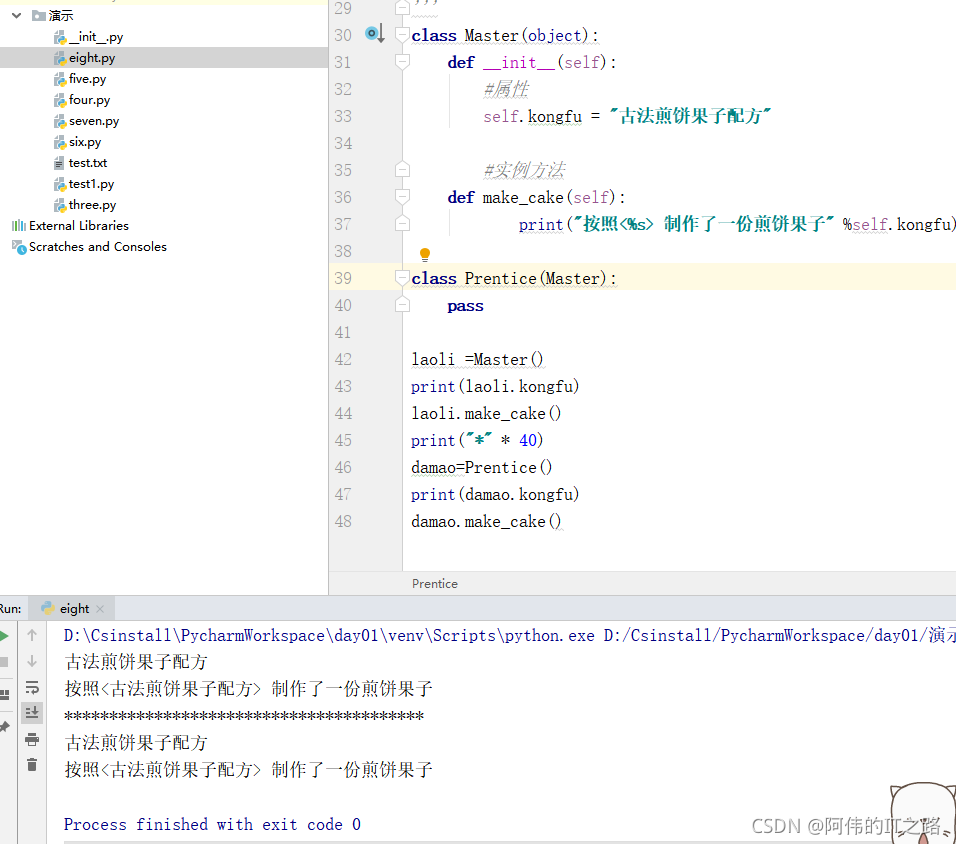Image resolution: width=956 pixels, height=844 pixels.
Task: Toggle soft-wrap in the run console
Action: click(32, 687)
